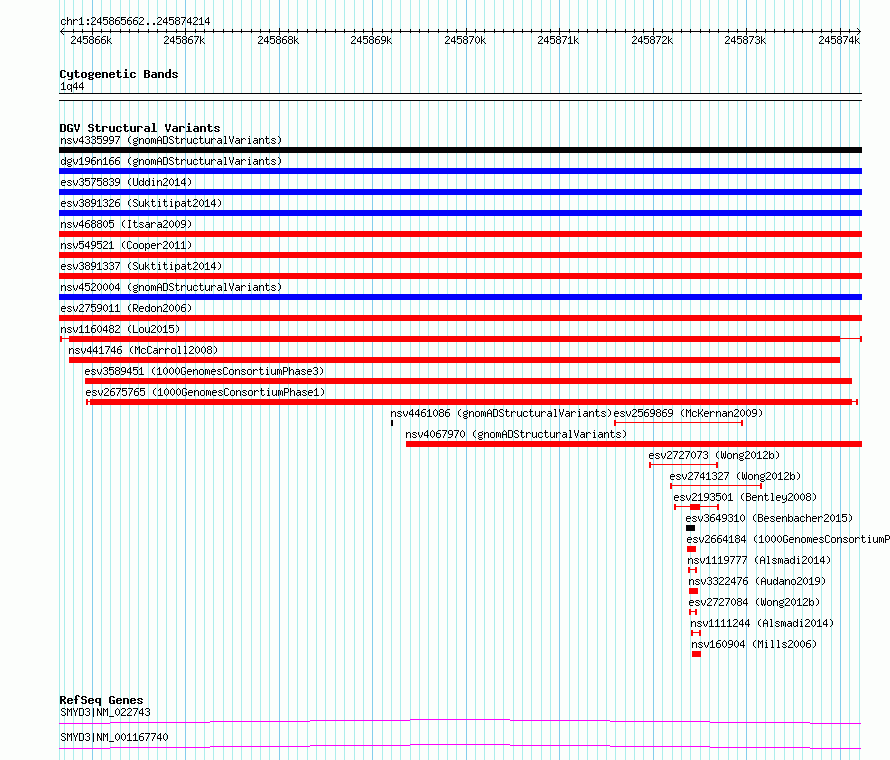The width and height of the screenshot is (890, 760).
Task: Click the nsv3322476 (Audano2019) label
Action: pyautogui.click(x=757, y=581)
